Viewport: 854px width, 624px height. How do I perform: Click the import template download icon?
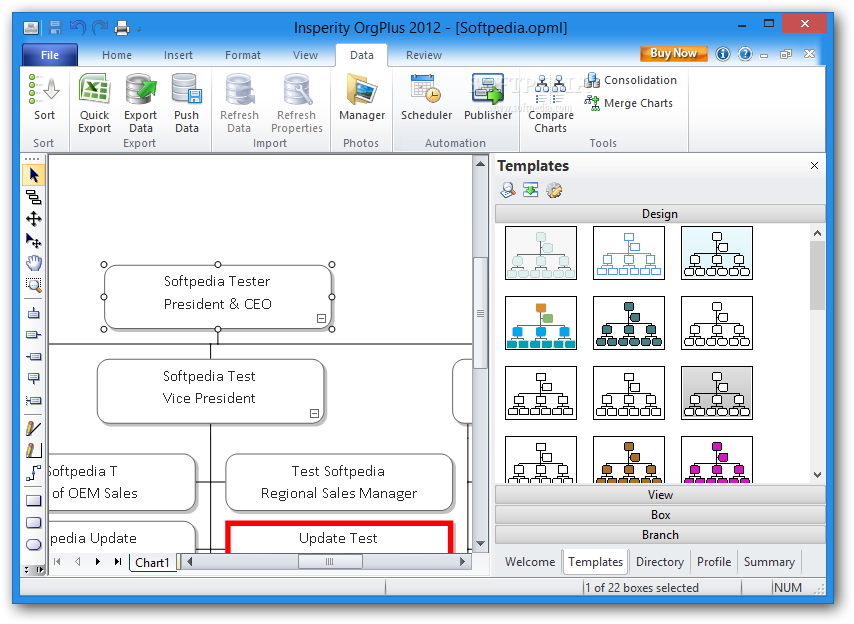tap(530, 190)
